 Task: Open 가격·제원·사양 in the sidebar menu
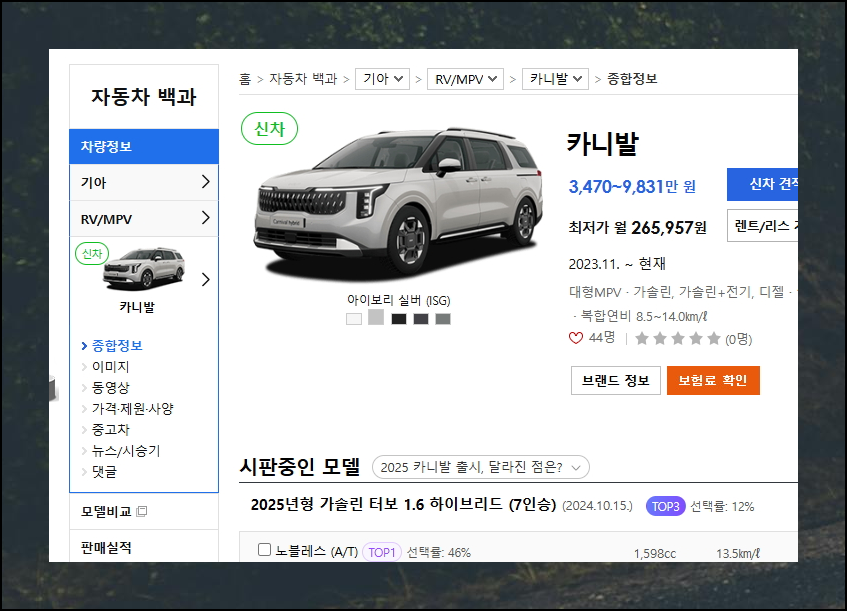click(x=132, y=409)
